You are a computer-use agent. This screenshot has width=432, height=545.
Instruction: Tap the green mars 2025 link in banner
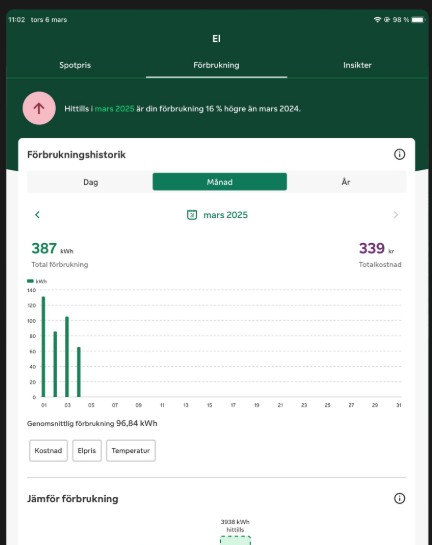(114, 108)
